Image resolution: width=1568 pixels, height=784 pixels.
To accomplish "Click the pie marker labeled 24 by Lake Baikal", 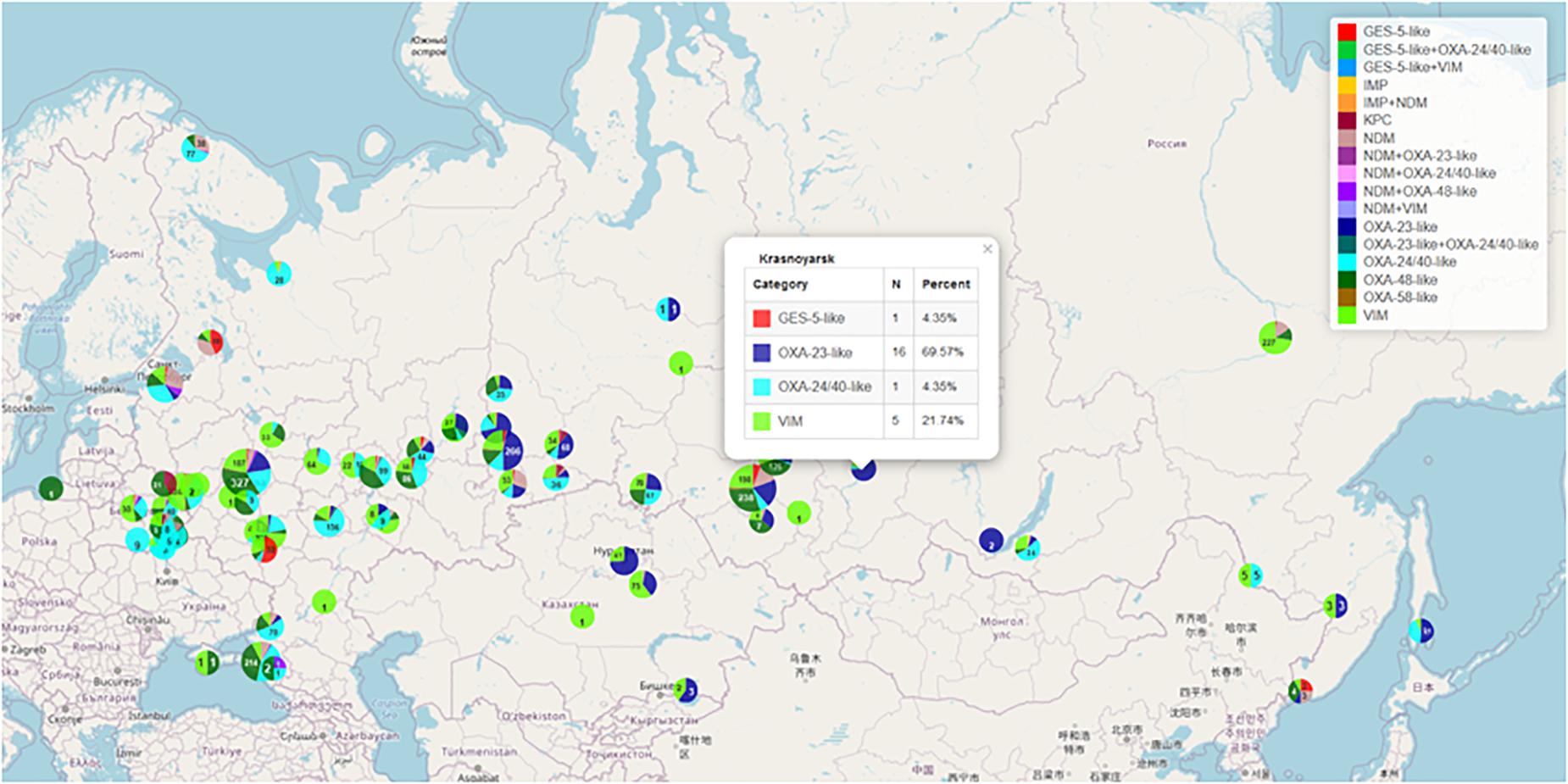I will tap(1027, 547).
